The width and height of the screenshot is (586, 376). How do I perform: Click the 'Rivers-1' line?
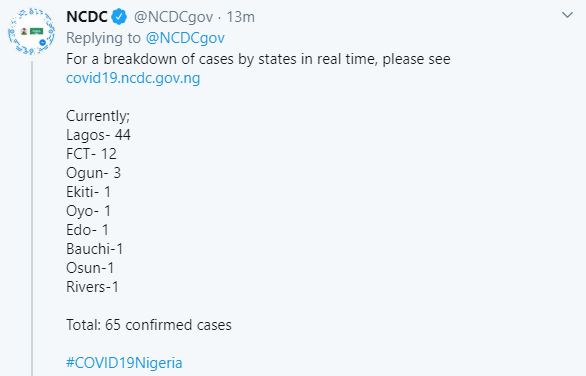[92, 287]
